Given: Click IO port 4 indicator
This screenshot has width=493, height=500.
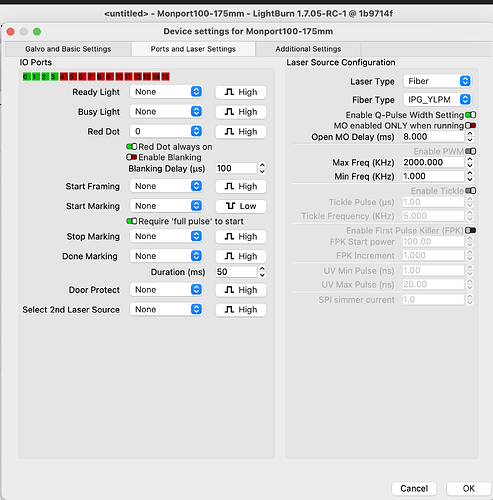Looking at the screenshot, I should click(x=63, y=77).
